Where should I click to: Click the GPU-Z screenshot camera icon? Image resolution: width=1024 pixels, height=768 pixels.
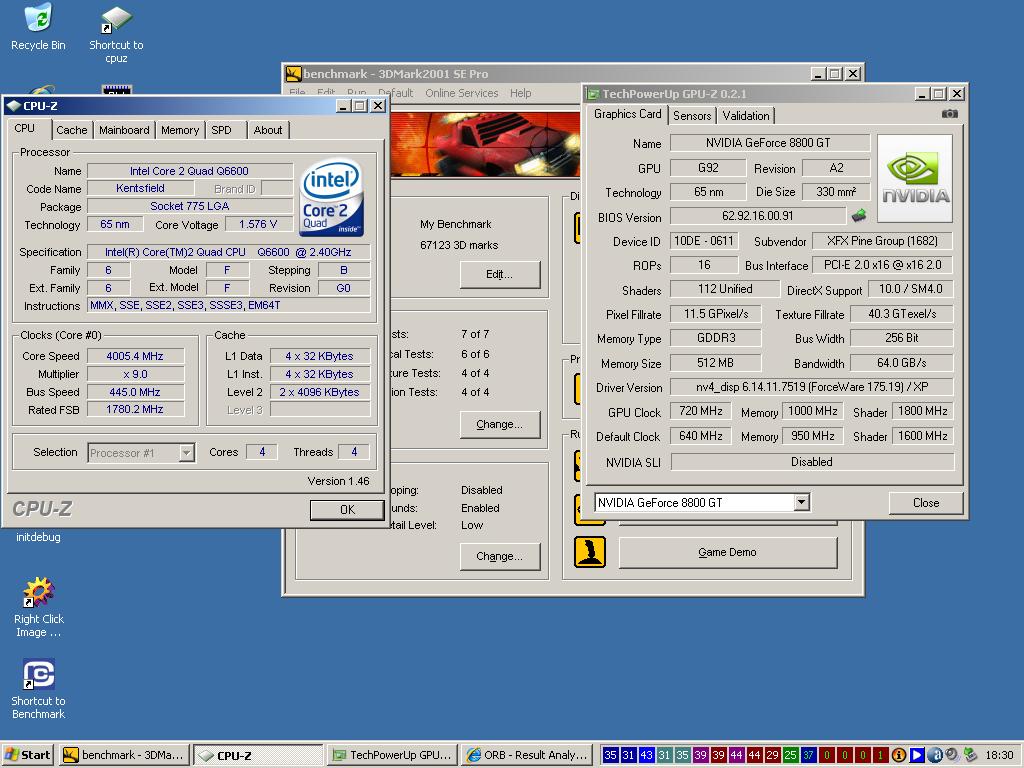[950, 114]
